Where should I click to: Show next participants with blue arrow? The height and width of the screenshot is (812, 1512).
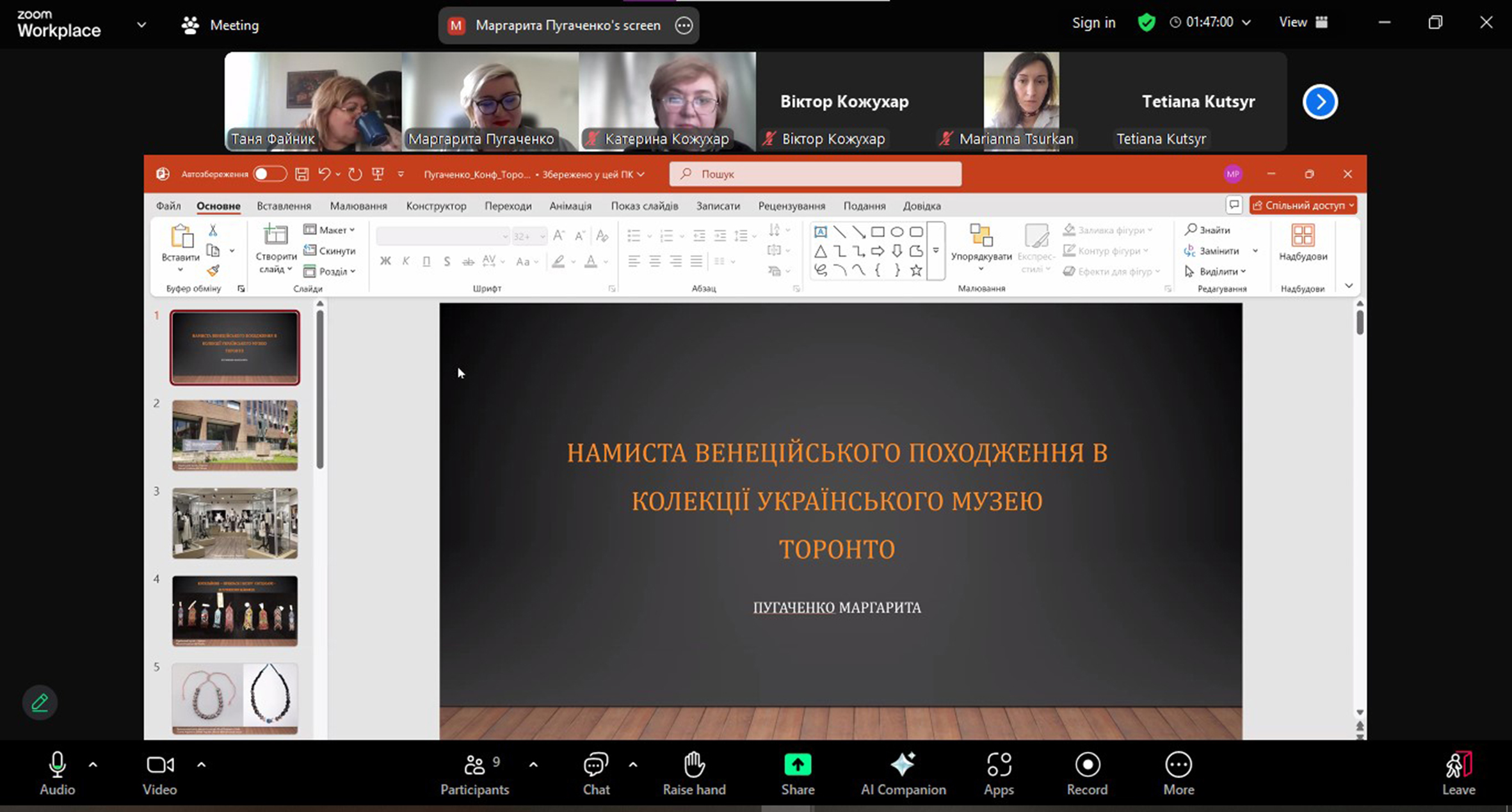coord(1320,102)
